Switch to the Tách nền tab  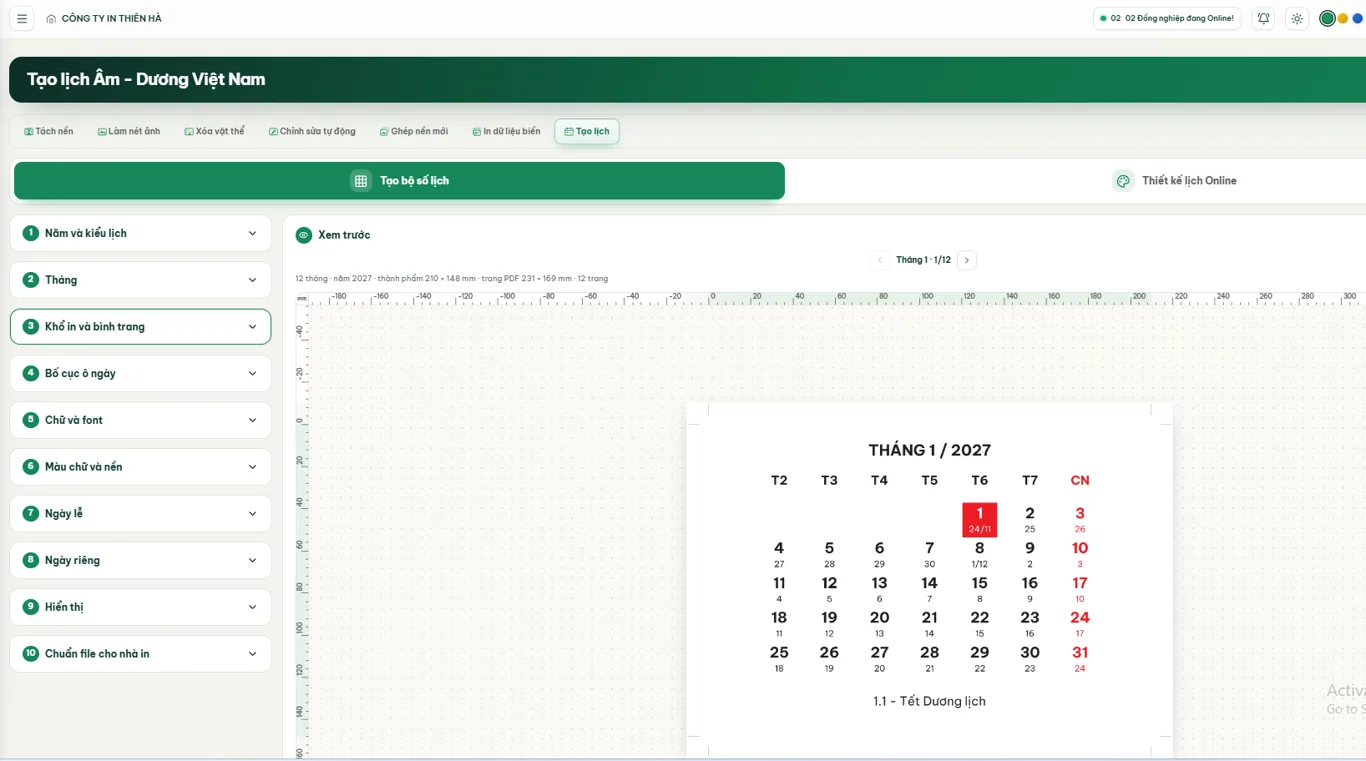tap(49, 131)
